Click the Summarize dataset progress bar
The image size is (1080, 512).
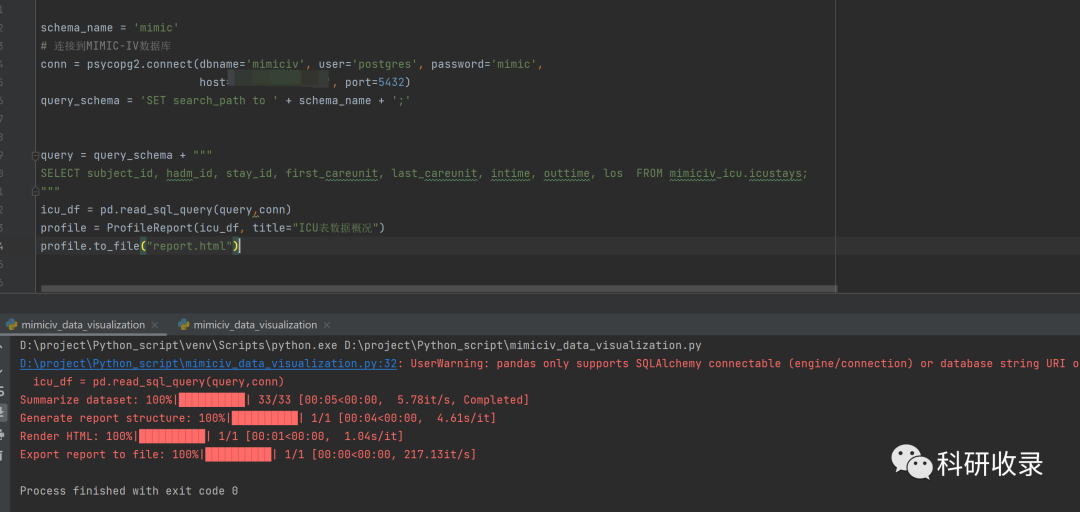(211, 400)
